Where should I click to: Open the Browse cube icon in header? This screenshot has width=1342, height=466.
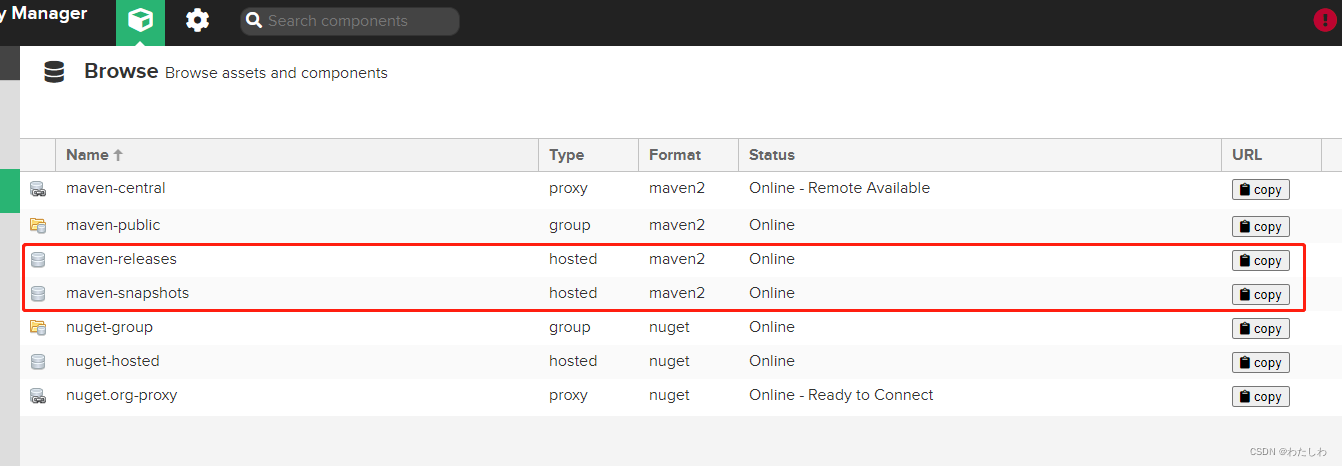click(x=140, y=20)
